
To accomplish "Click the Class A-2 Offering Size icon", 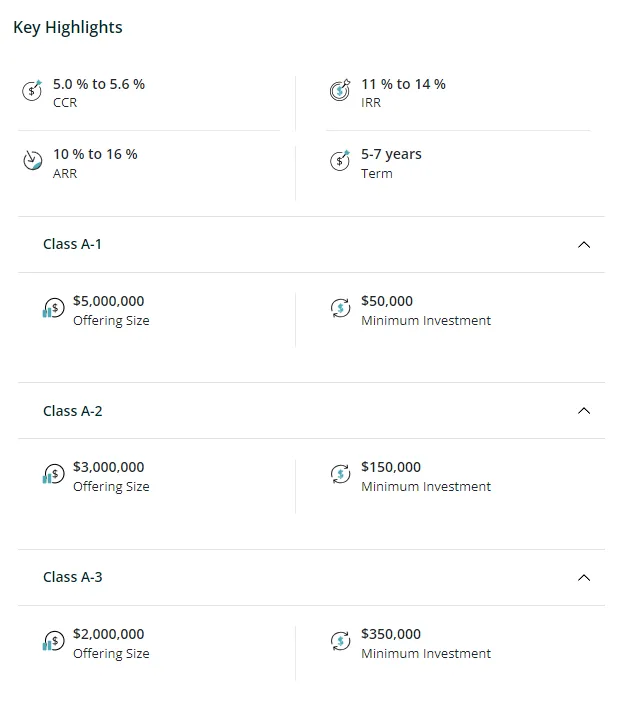I will pyautogui.click(x=52, y=474).
